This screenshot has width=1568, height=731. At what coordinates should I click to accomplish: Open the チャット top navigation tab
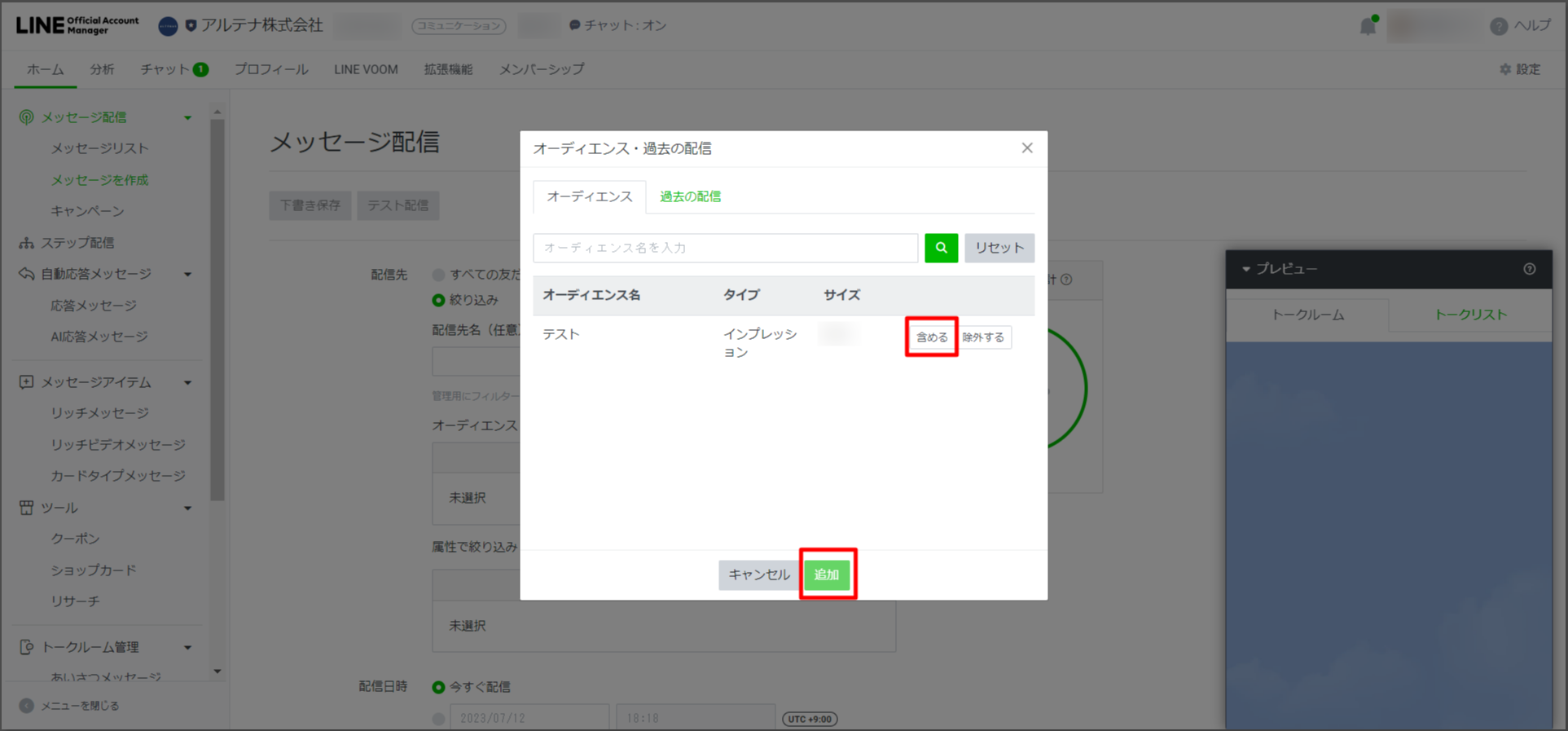tap(174, 69)
